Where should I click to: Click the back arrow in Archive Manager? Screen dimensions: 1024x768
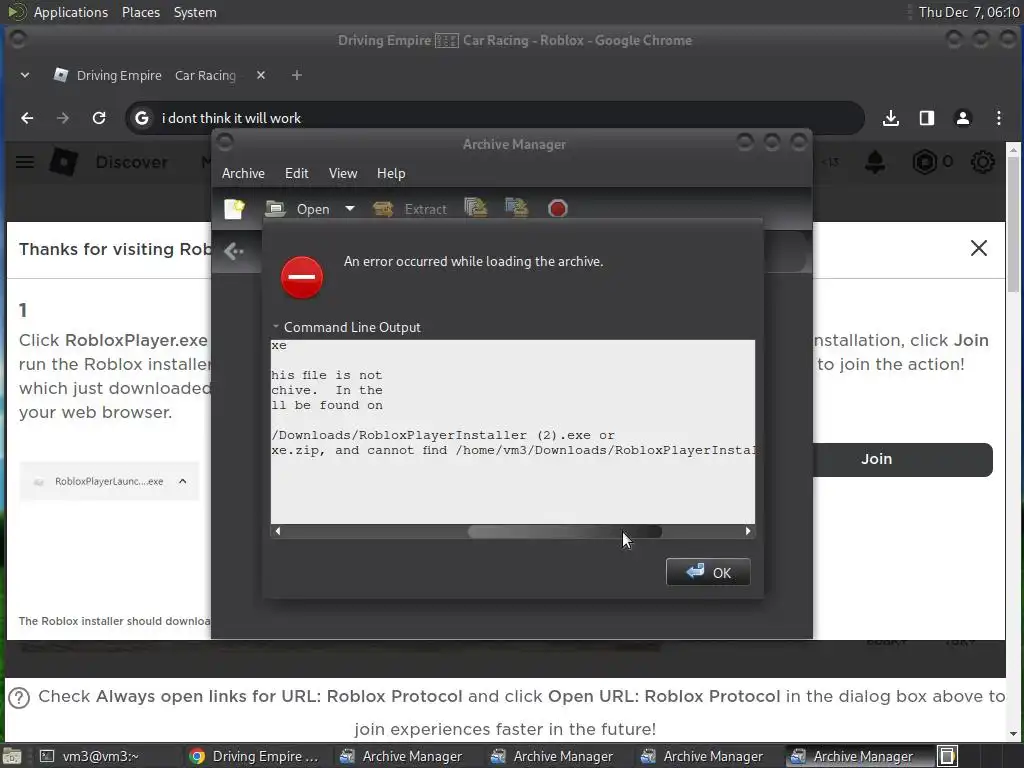tap(233, 251)
